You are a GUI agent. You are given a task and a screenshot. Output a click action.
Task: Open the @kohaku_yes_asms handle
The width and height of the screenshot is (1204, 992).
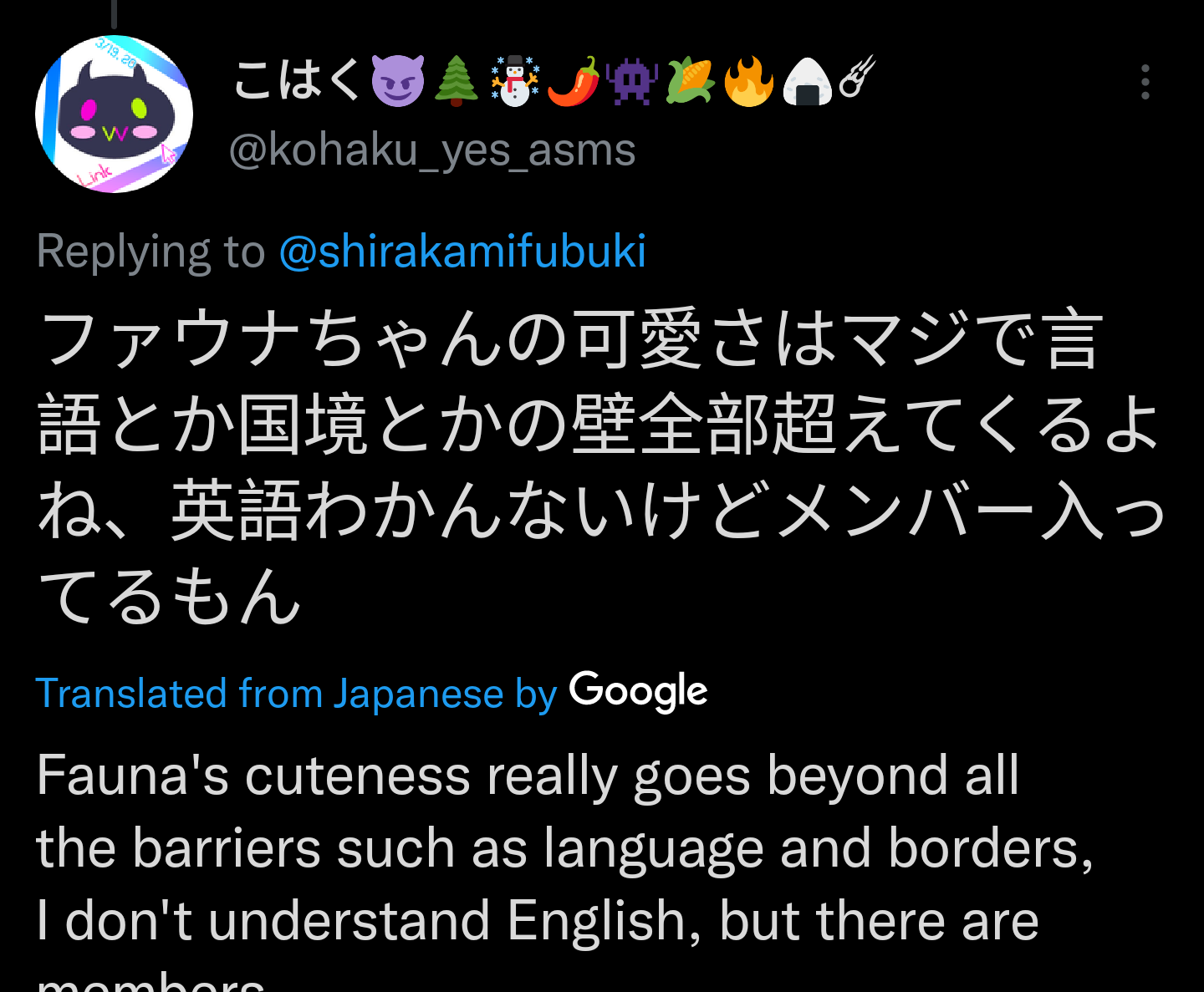pos(432,150)
